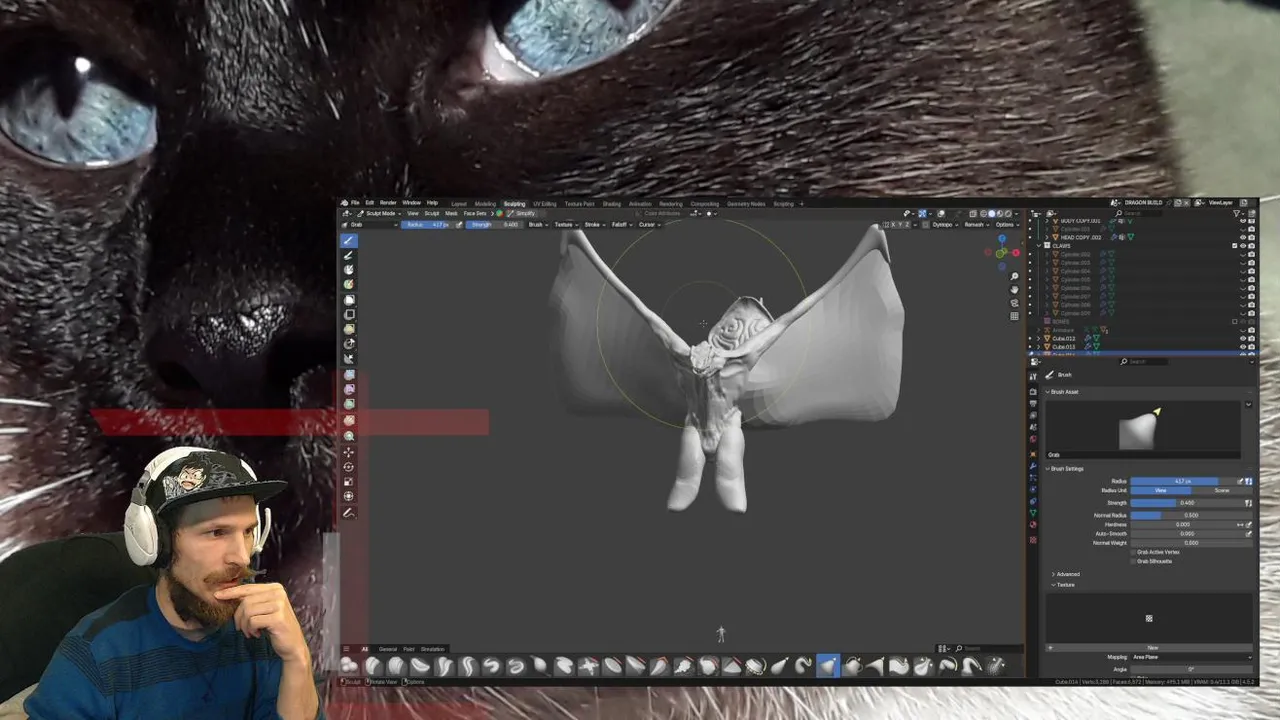
Task: Click the viewport pan hand icon
Action: tap(1014, 289)
